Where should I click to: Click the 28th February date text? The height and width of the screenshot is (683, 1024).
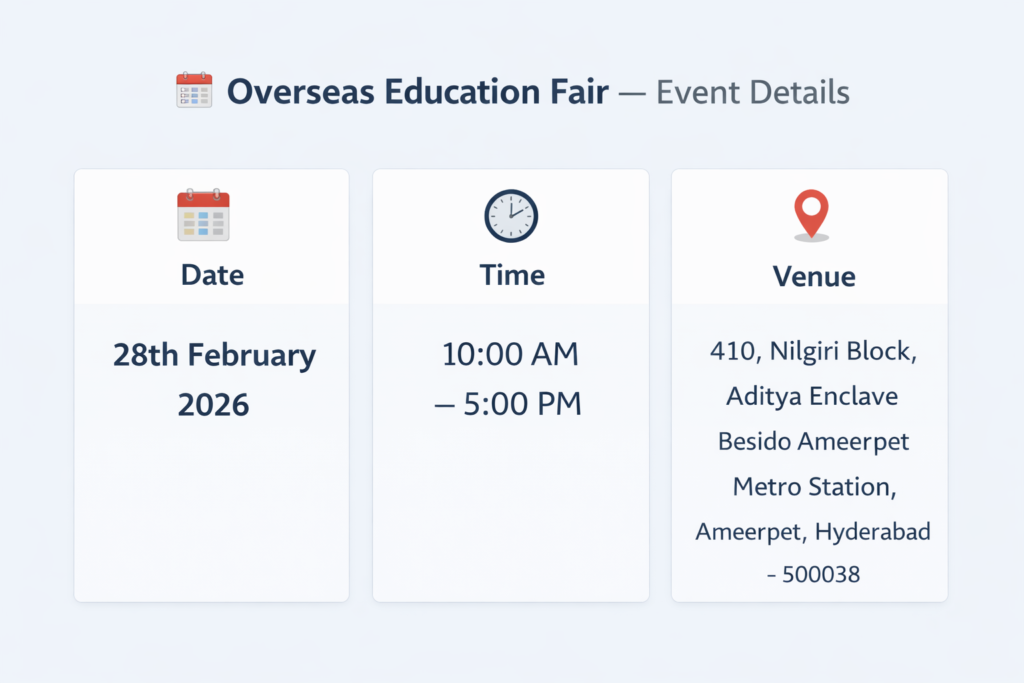214,355
